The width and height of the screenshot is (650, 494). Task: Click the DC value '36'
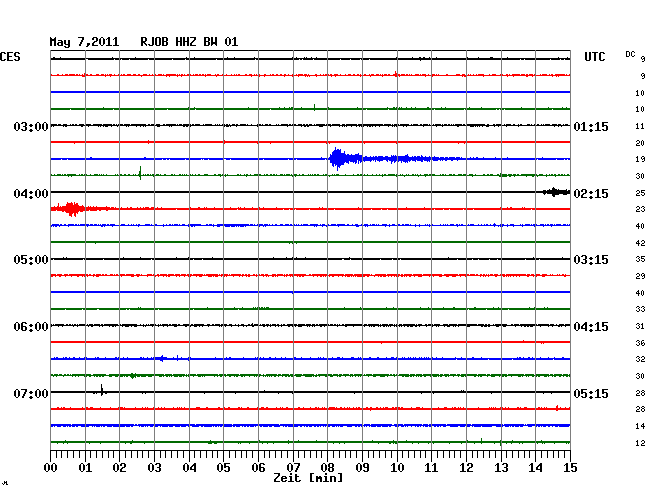(640, 343)
